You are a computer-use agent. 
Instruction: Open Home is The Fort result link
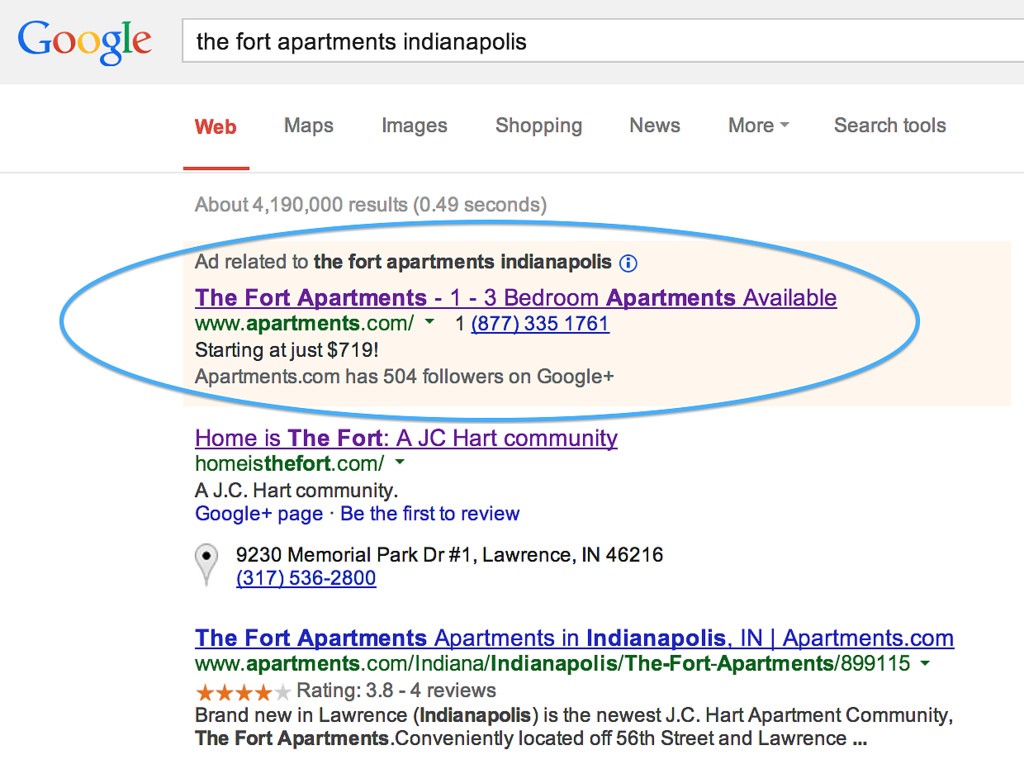(x=406, y=438)
